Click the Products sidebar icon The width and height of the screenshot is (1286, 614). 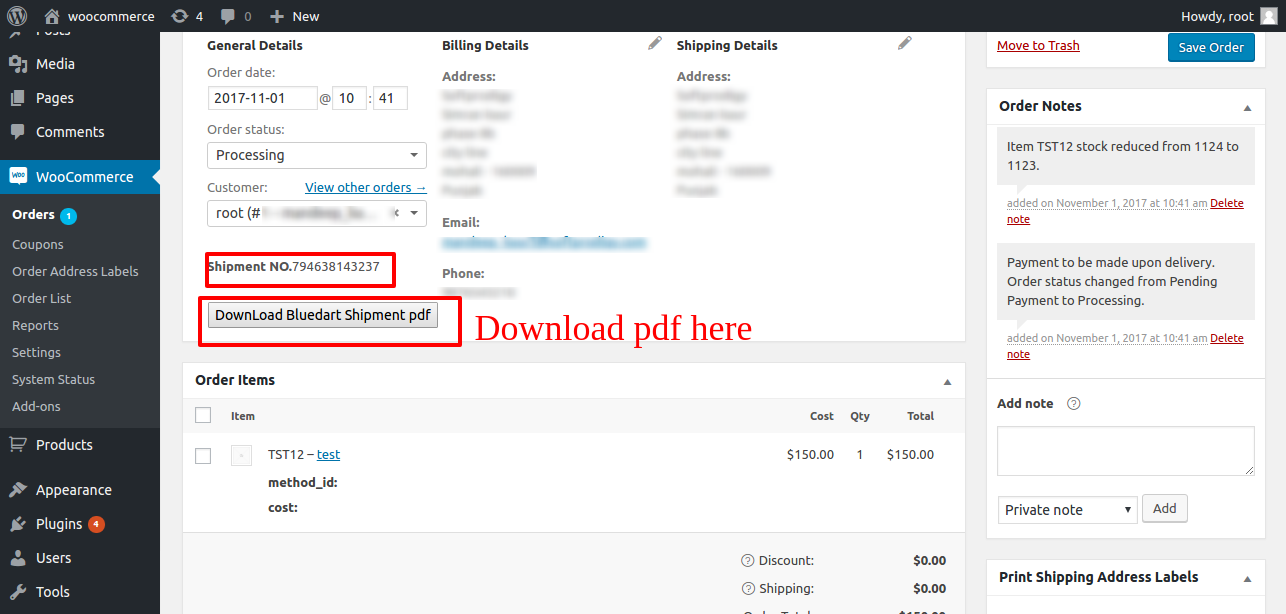coord(18,445)
